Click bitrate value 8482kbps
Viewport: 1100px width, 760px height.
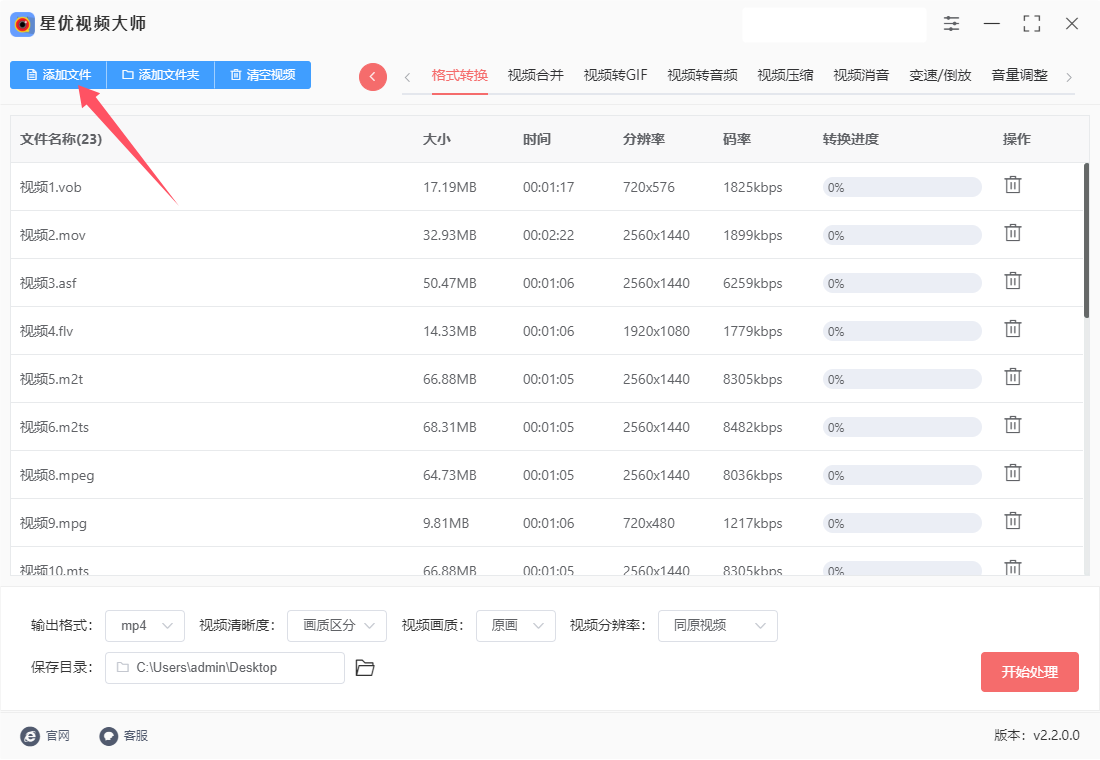pyautogui.click(x=753, y=427)
